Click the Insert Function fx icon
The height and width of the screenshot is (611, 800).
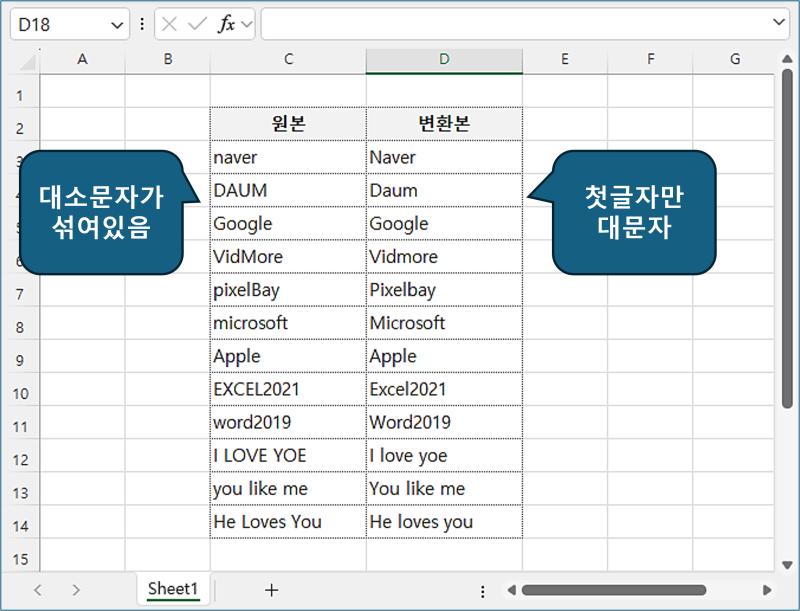click(x=226, y=24)
